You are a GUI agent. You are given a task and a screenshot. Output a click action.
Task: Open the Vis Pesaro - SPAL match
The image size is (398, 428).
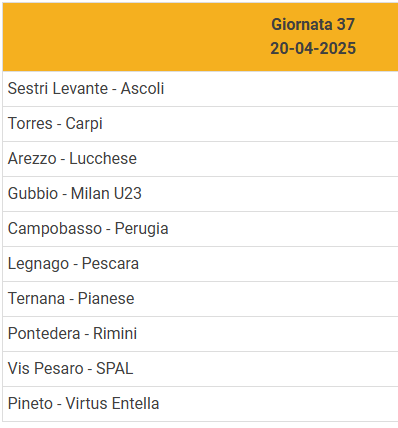[200, 369]
